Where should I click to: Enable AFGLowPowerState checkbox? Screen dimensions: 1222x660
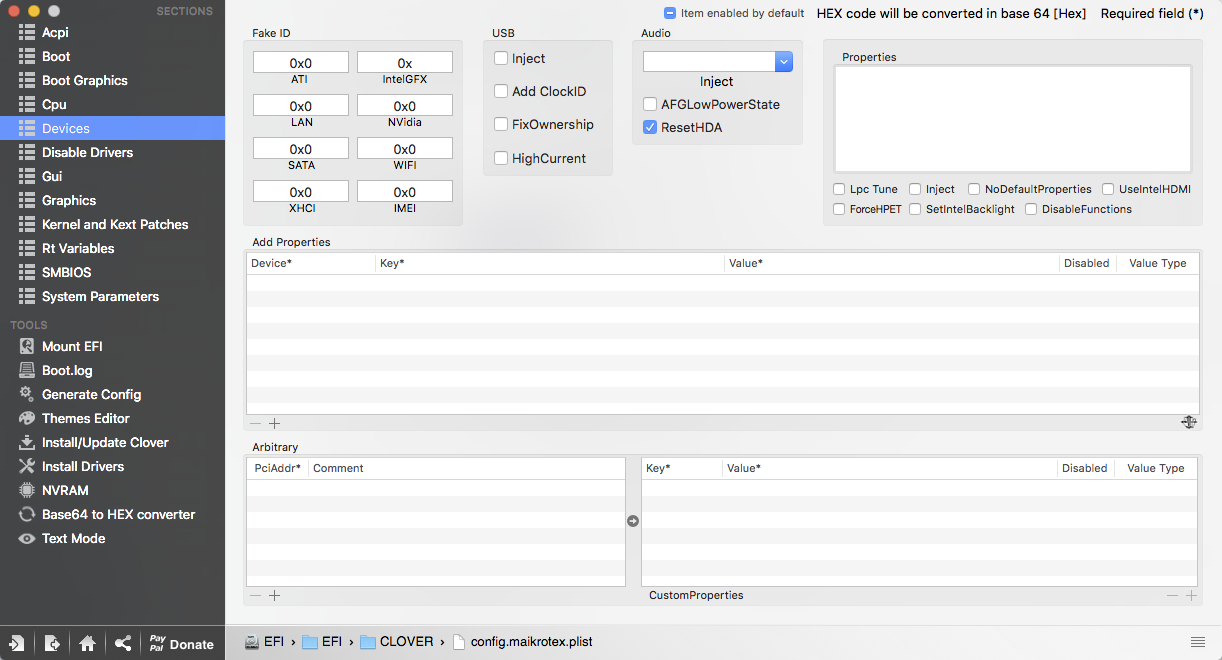pos(650,104)
